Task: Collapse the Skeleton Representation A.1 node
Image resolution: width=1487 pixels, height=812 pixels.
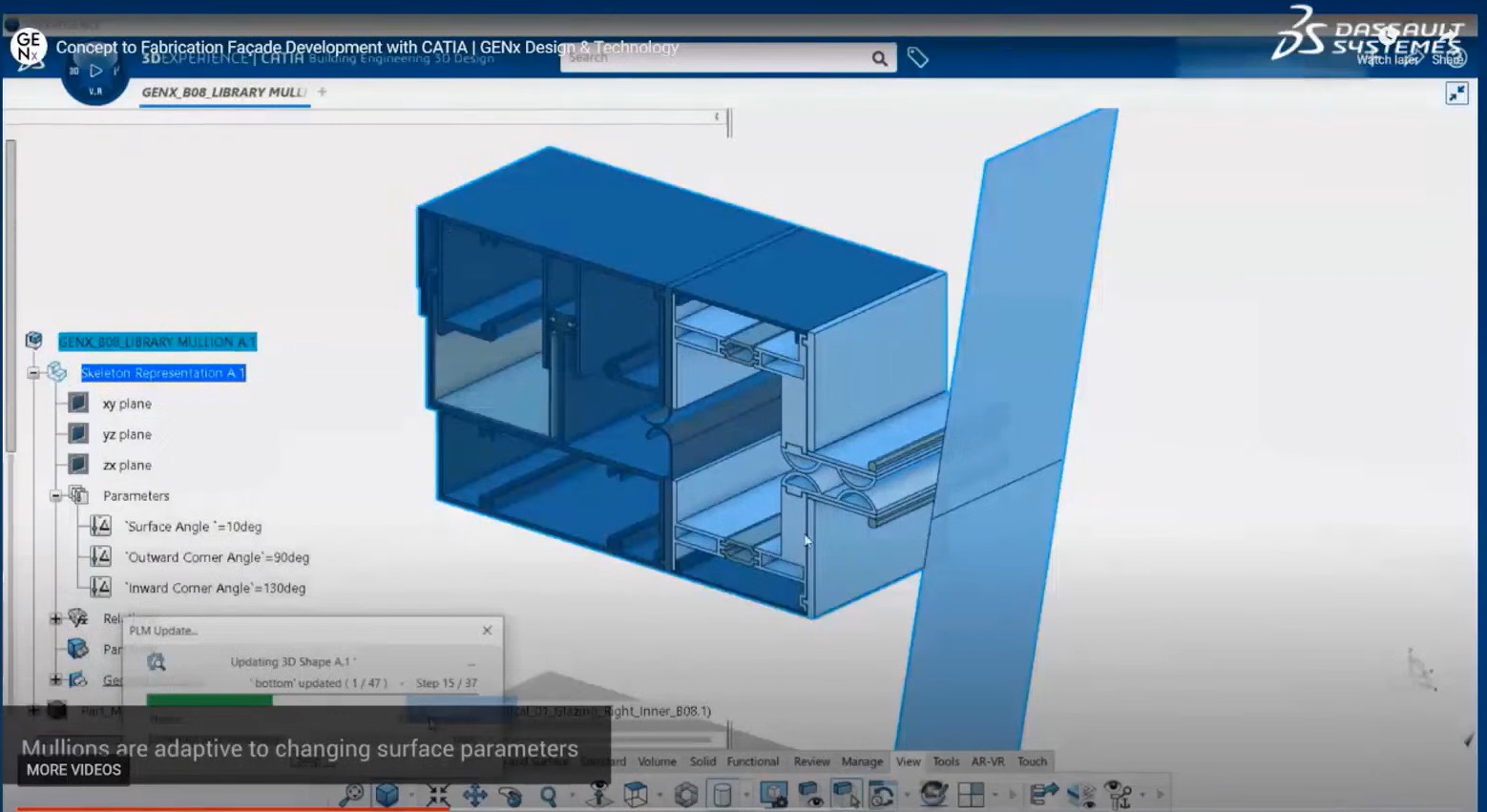Action: 32,372
